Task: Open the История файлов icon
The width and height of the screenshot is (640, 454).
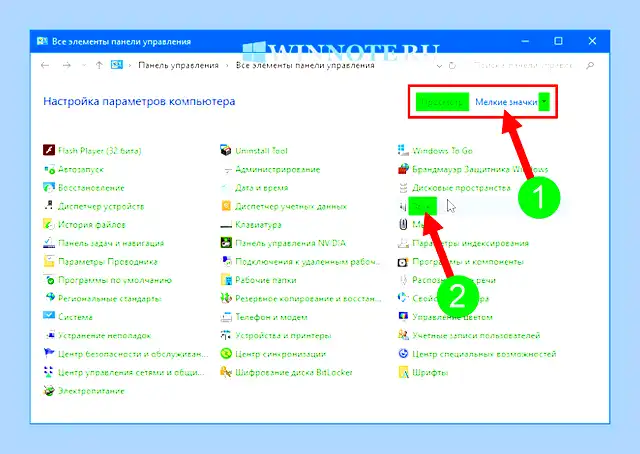Action: point(49,225)
